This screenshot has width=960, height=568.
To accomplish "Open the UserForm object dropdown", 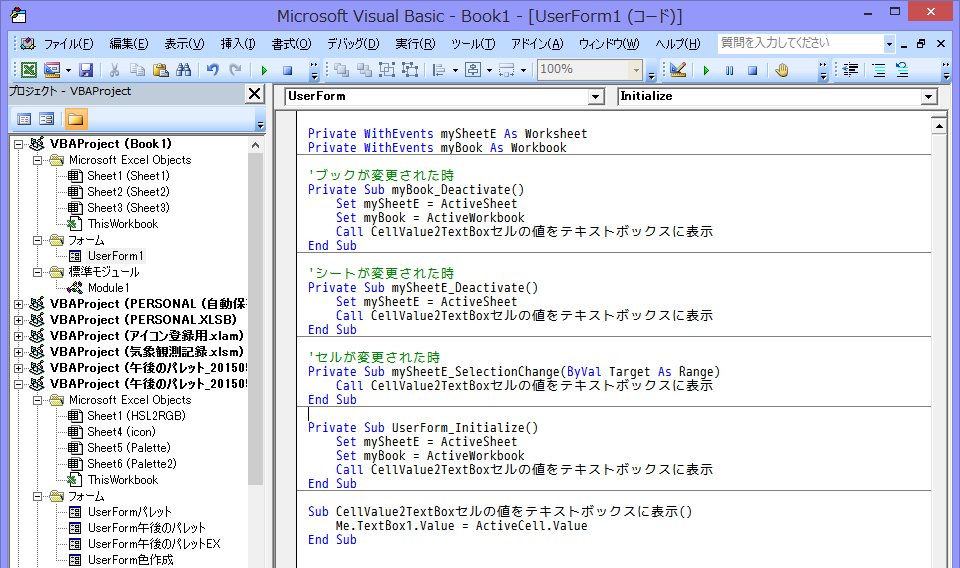I will [x=596, y=97].
